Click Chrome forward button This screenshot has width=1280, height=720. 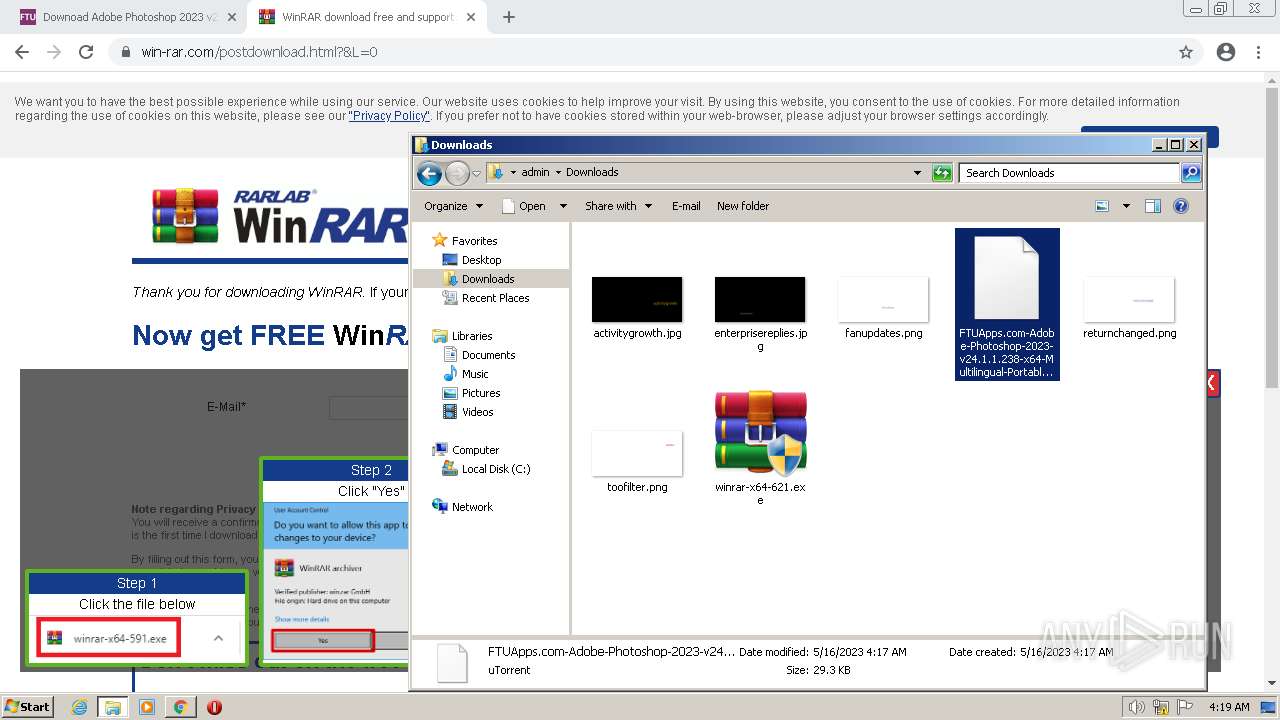(54, 52)
